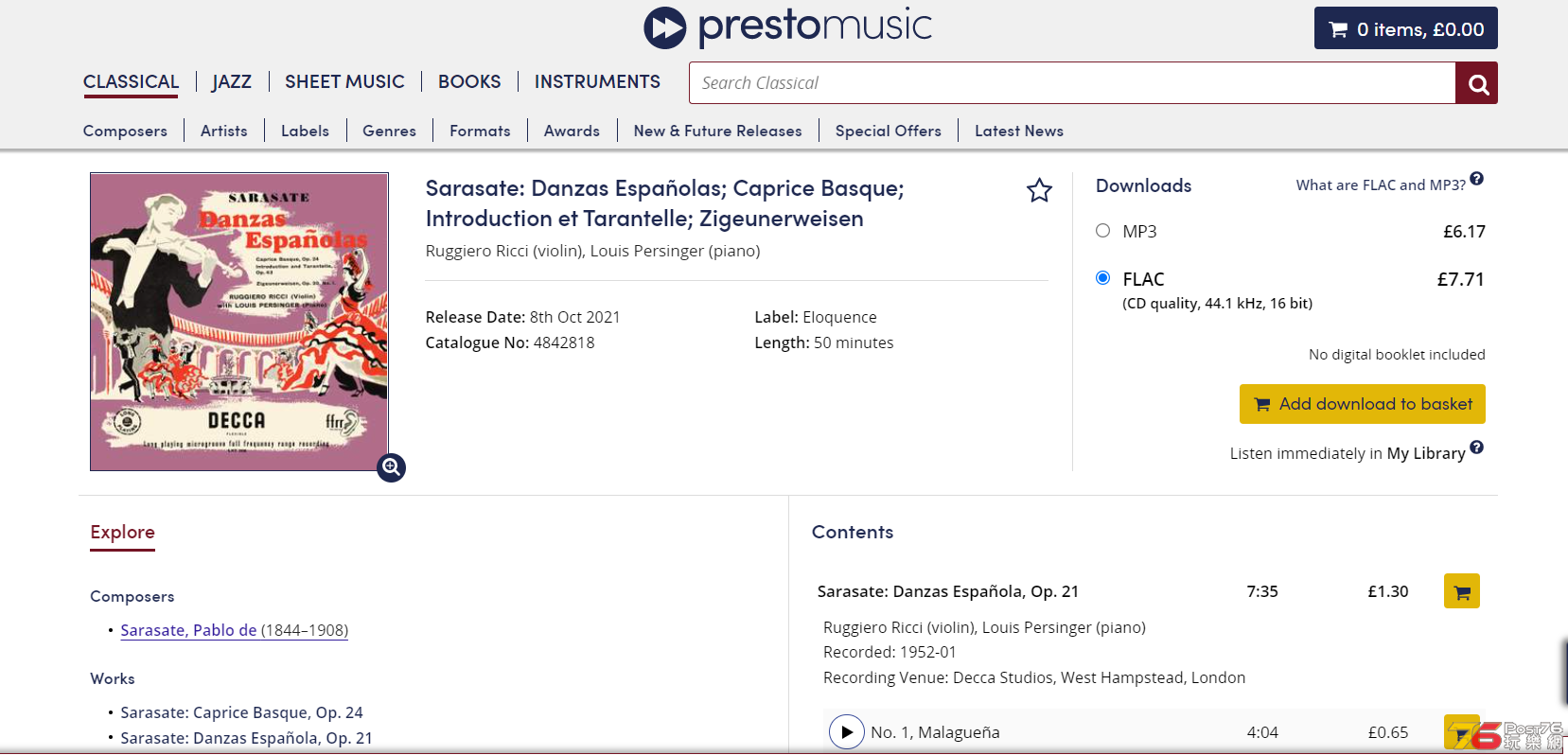Screen dimensions: 1568x755
Task: Click the Presto Music logo
Action: tap(787, 26)
